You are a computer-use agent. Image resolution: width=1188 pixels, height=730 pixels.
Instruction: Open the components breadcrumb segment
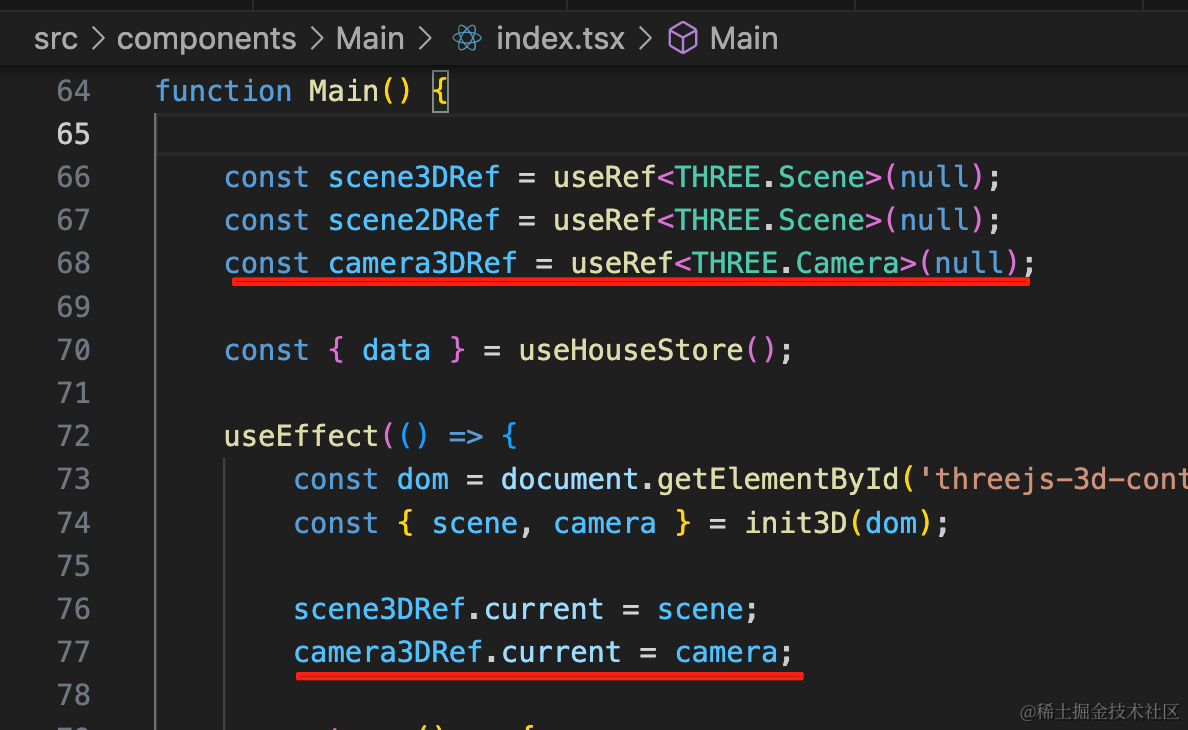(x=206, y=39)
